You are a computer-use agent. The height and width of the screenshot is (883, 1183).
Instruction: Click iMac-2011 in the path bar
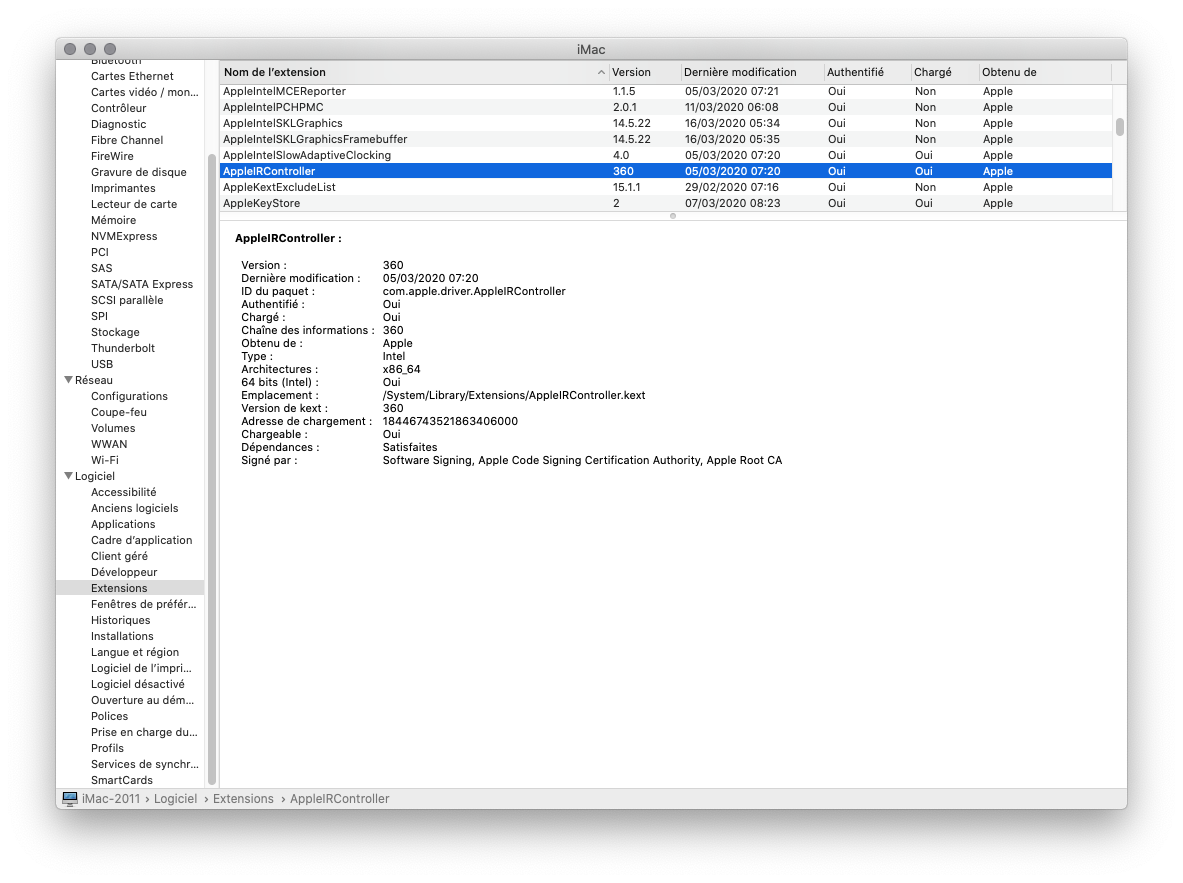click(x=111, y=798)
